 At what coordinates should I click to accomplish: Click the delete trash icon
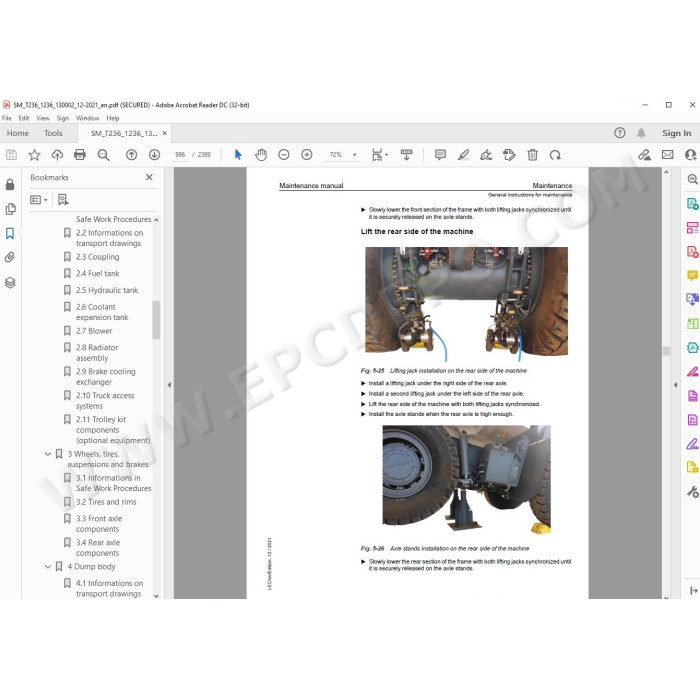(x=533, y=155)
